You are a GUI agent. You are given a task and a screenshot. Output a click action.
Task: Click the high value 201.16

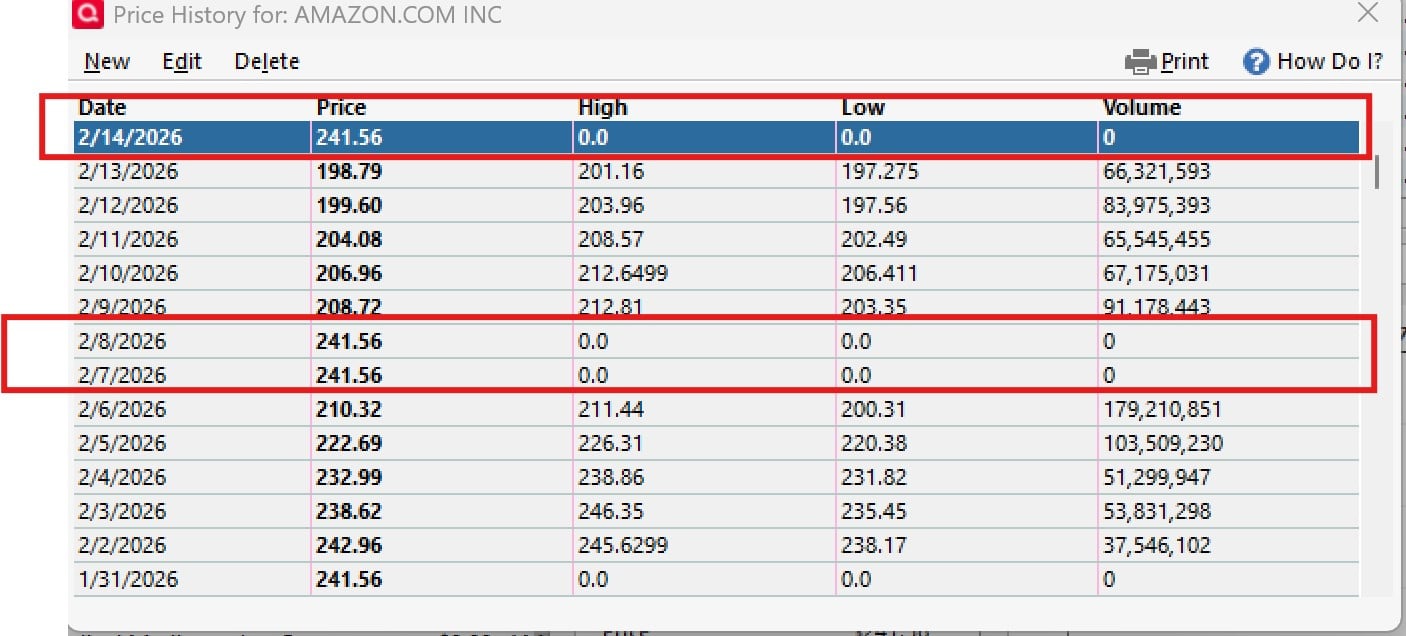tap(611, 172)
